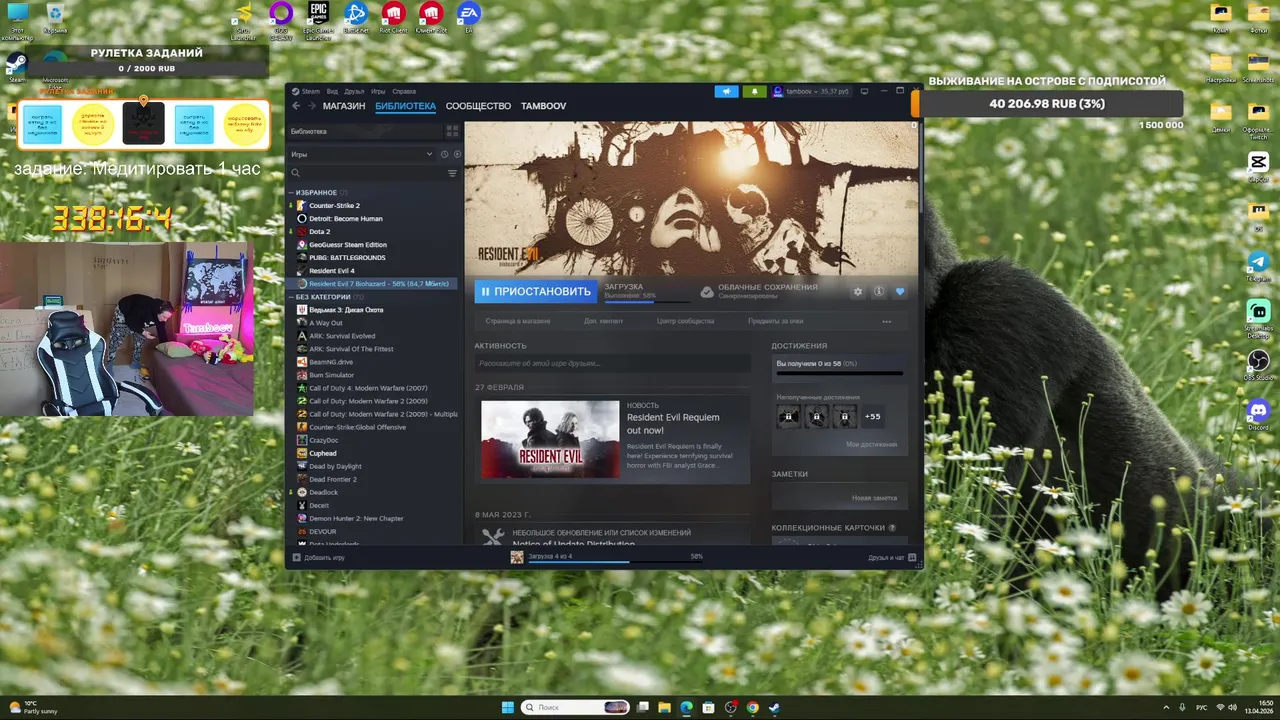Go to the СООБЩЕСТВО tab
The image size is (1280, 720).
478,106
